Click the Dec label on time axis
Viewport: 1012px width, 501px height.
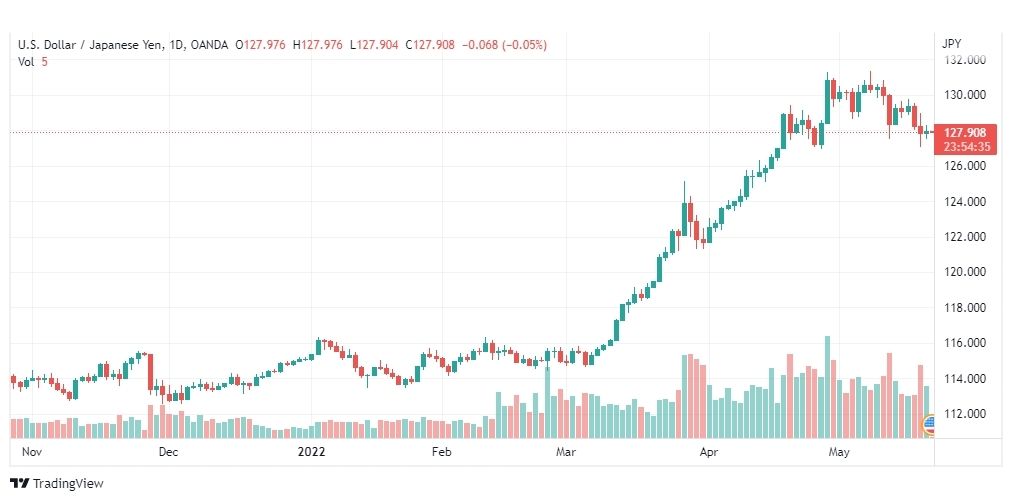(168, 452)
